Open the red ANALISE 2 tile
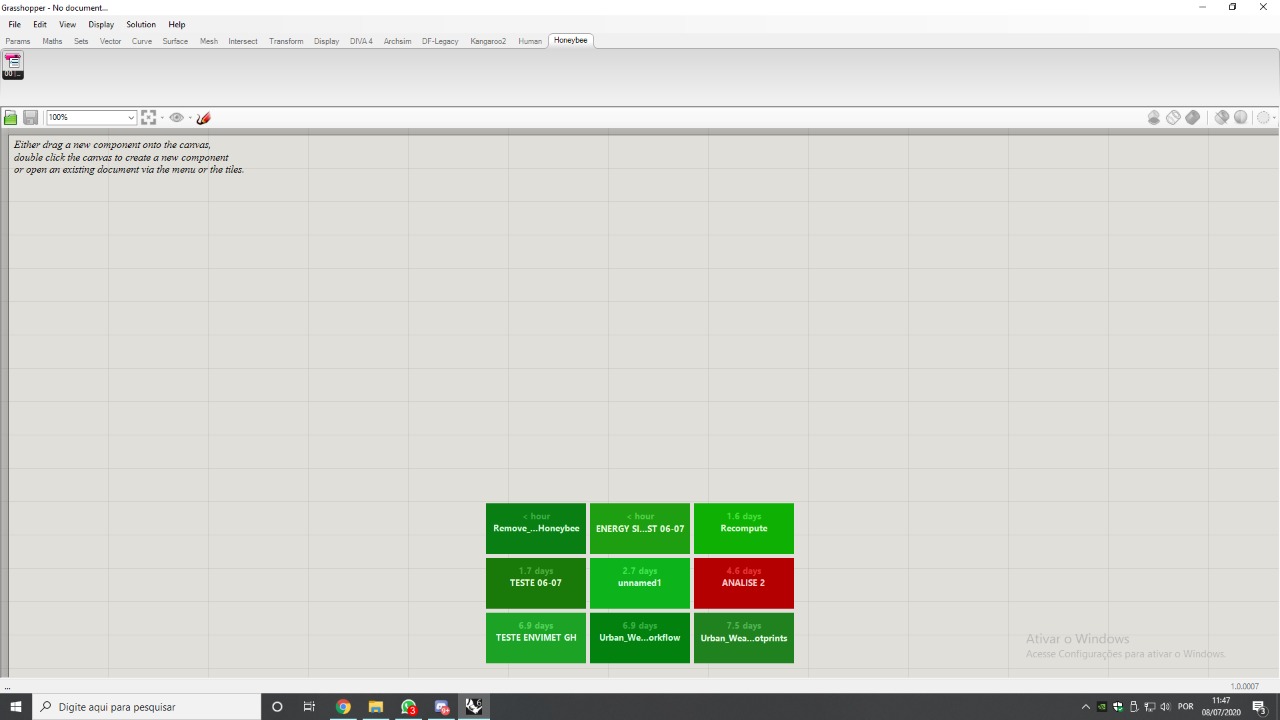 click(x=744, y=583)
